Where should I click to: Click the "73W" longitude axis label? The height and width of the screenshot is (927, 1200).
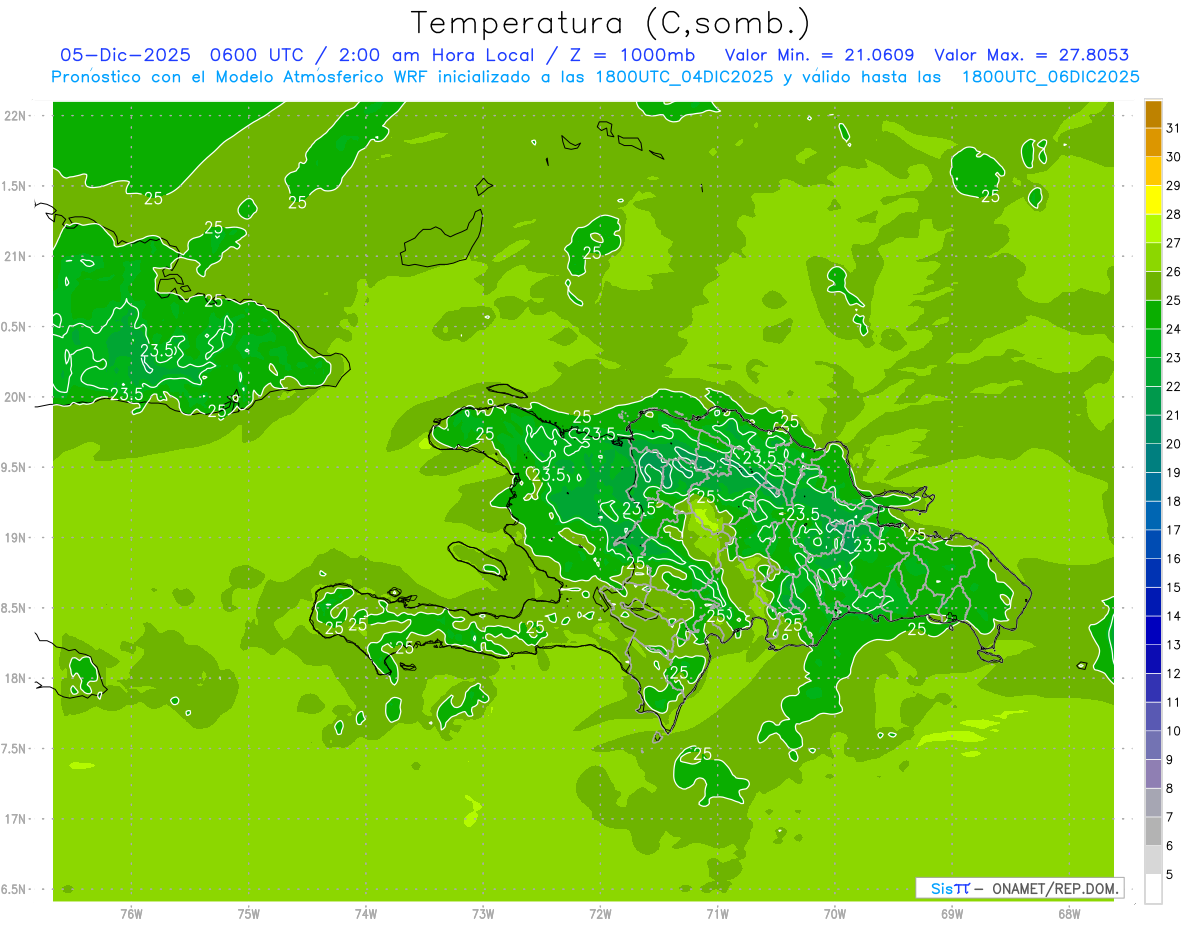[483, 913]
